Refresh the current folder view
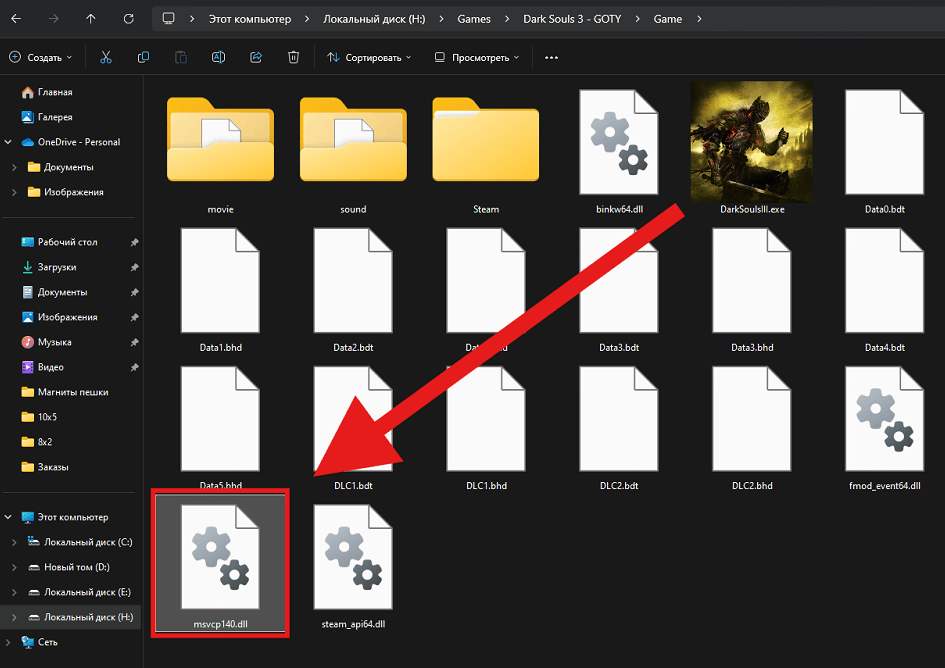 click(128, 19)
